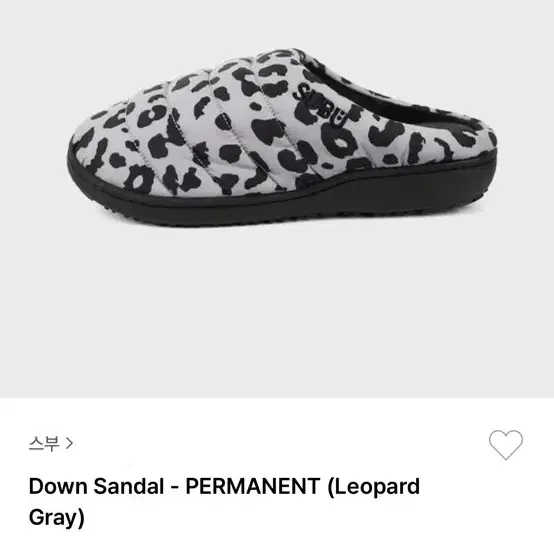Click the chevron arrow beside 스부
The width and height of the screenshot is (554, 554).
click(70, 443)
